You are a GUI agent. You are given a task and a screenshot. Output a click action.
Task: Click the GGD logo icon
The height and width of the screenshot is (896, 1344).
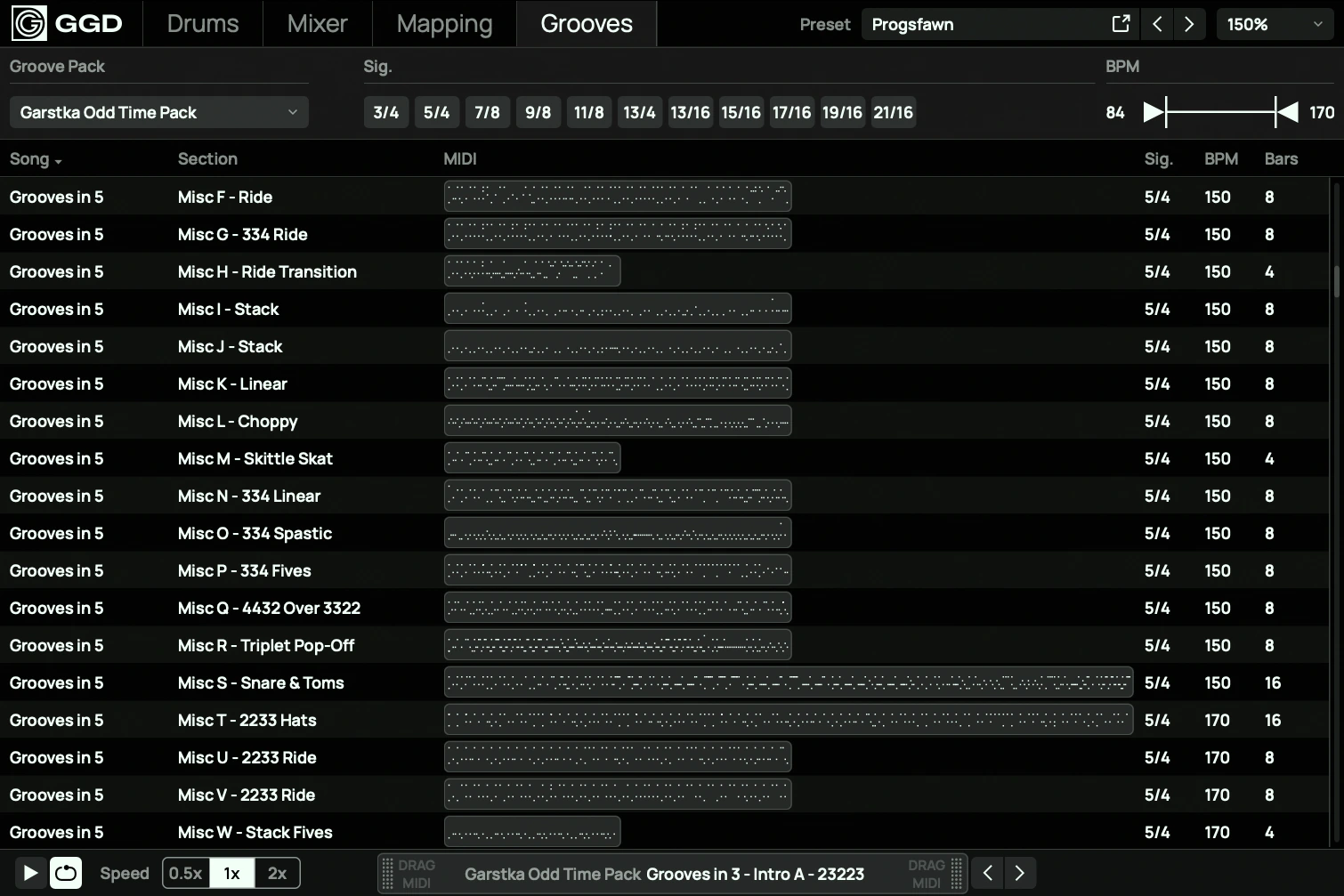click(x=29, y=23)
